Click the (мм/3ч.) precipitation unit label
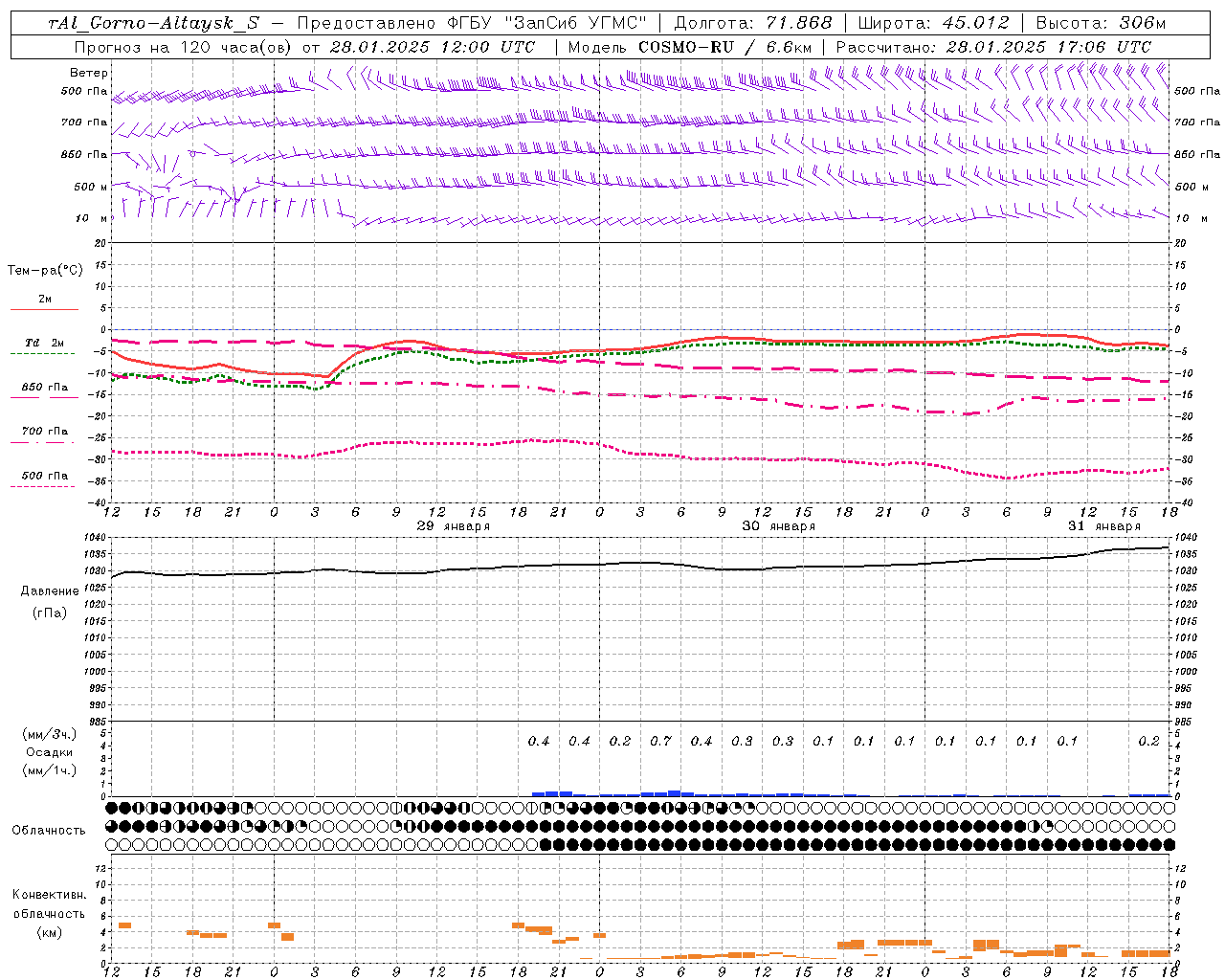1225x980 pixels. pyautogui.click(x=50, y=734)
